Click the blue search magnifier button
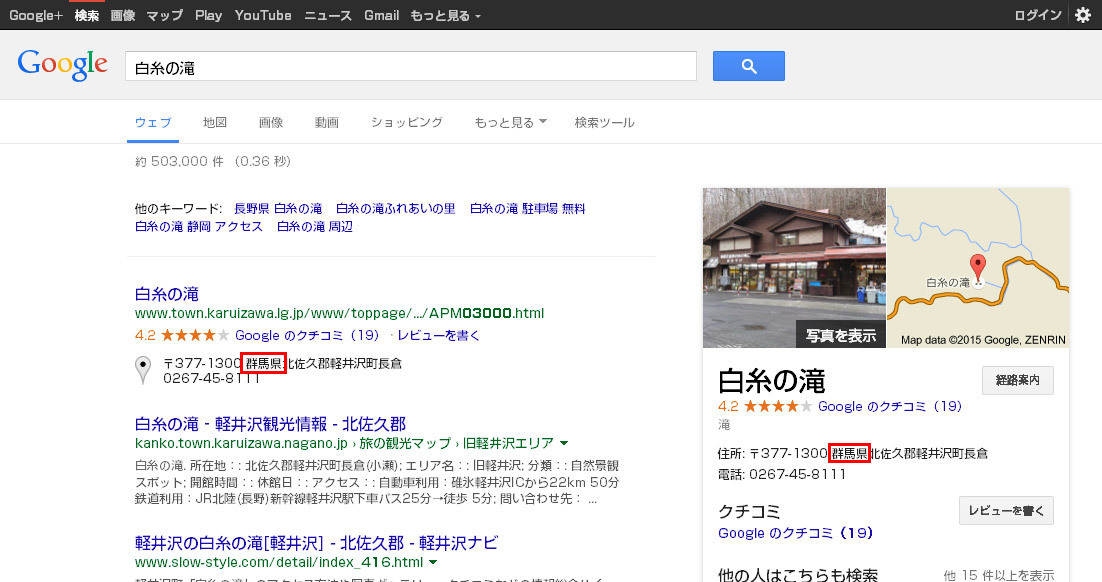1102x582 pixels. coord(748,66)
